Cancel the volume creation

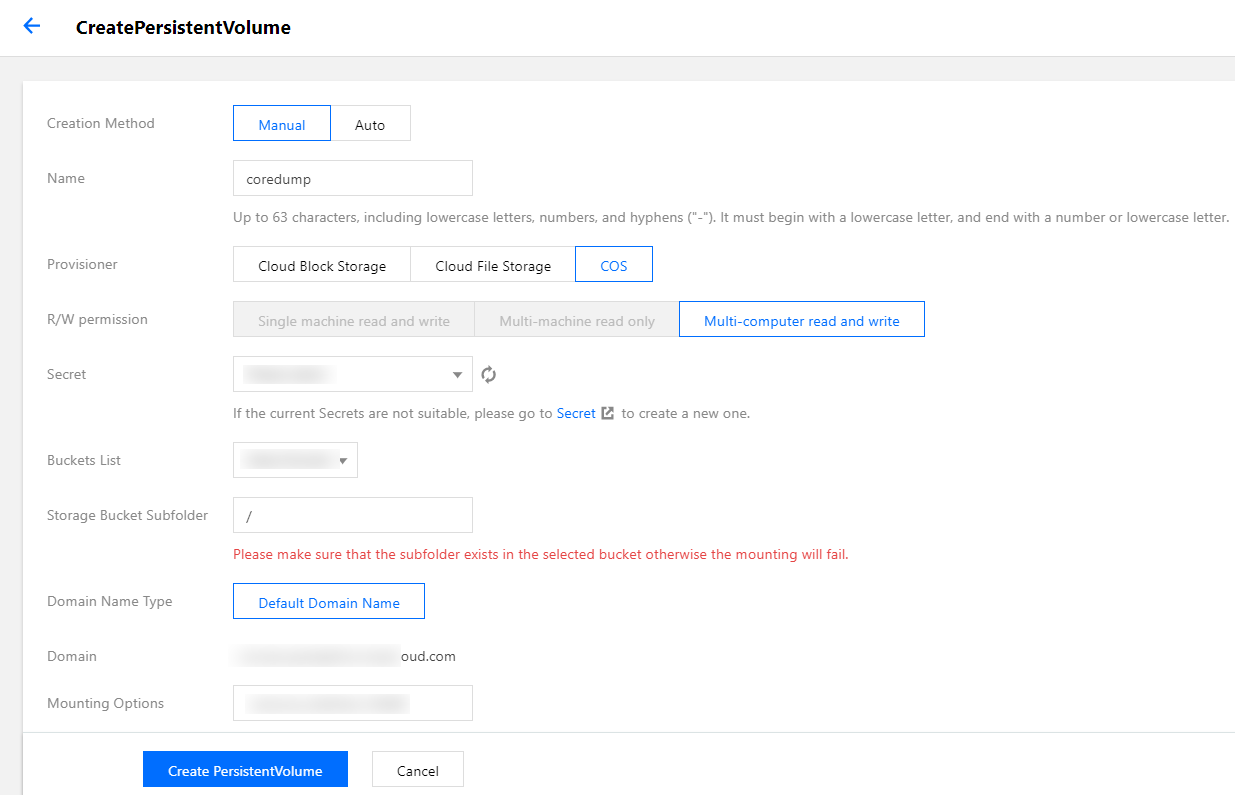[418, 770]
